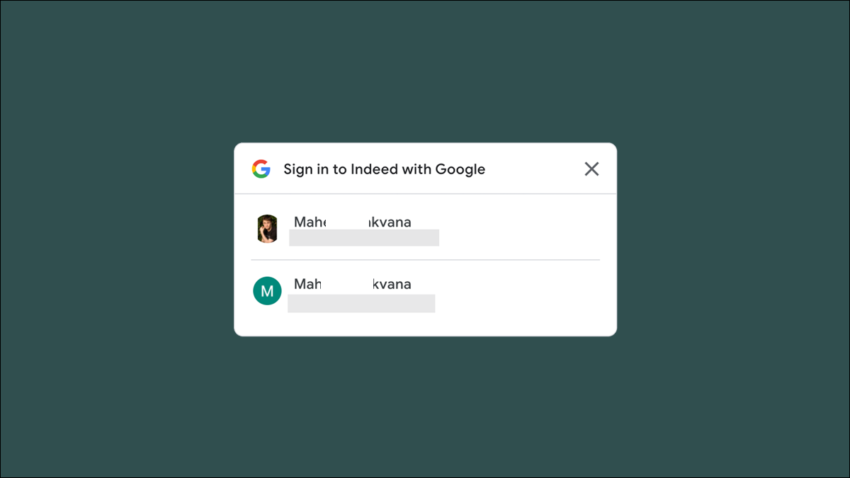Click the dark green backdrop outside the dialog
This screenshot has height=478, width=850.
point(108,238)
